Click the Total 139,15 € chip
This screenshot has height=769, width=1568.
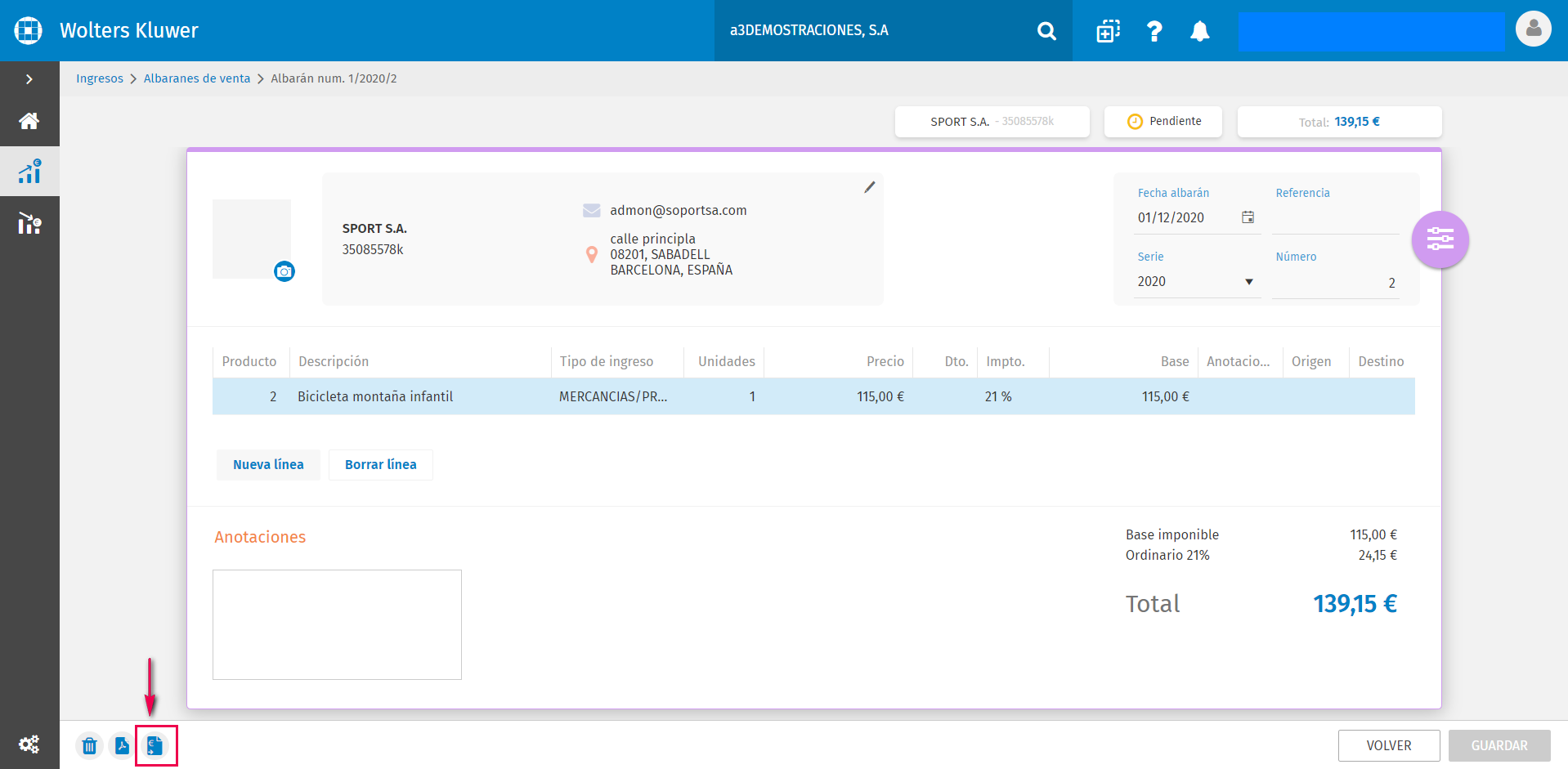(x=1339, y=122)
